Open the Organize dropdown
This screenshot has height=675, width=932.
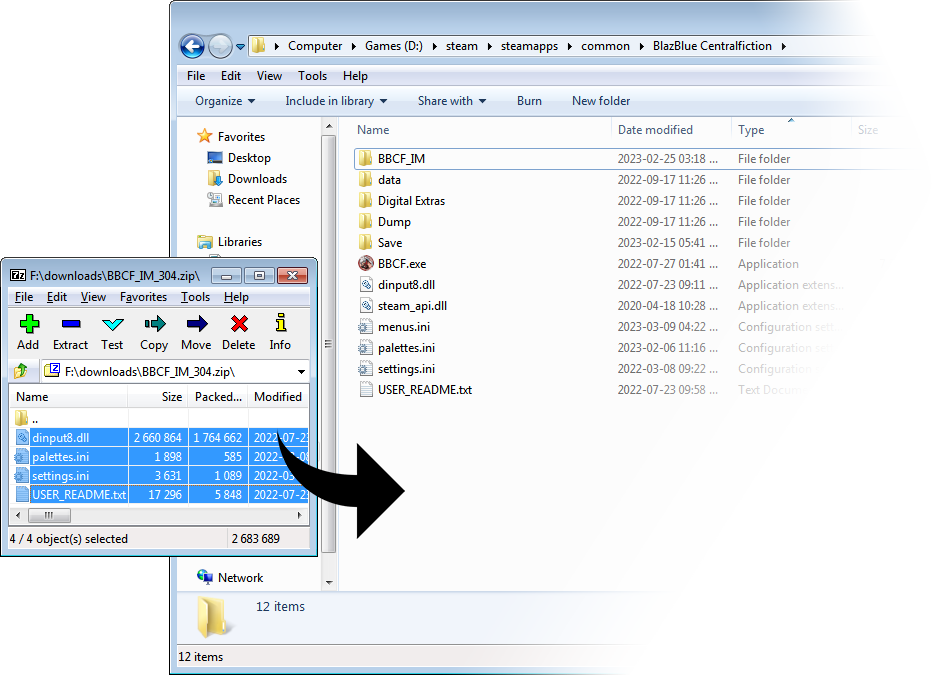pyautogui.click(x=225, y=101)
